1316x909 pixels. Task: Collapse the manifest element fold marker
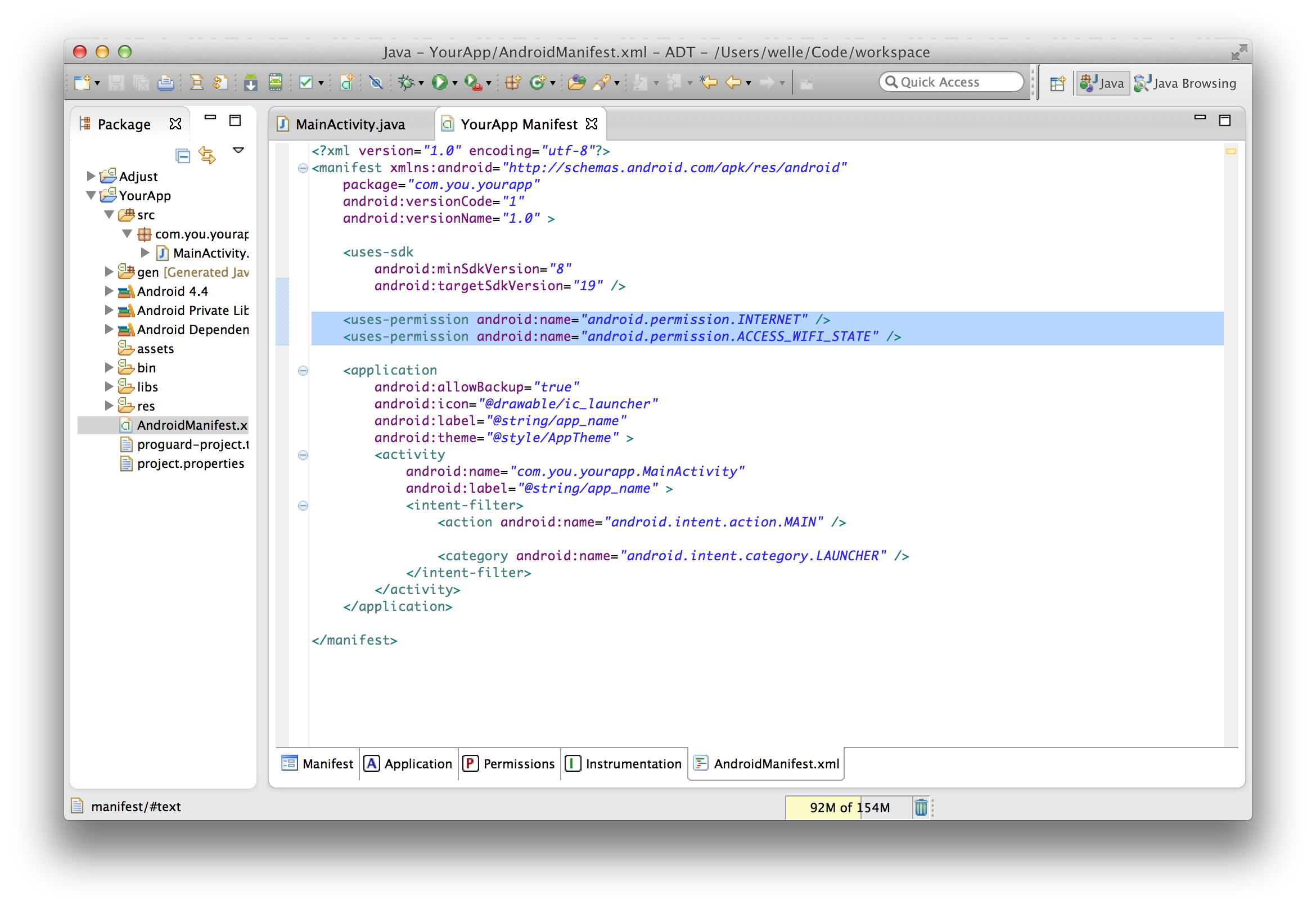click(x=303, y=168)
